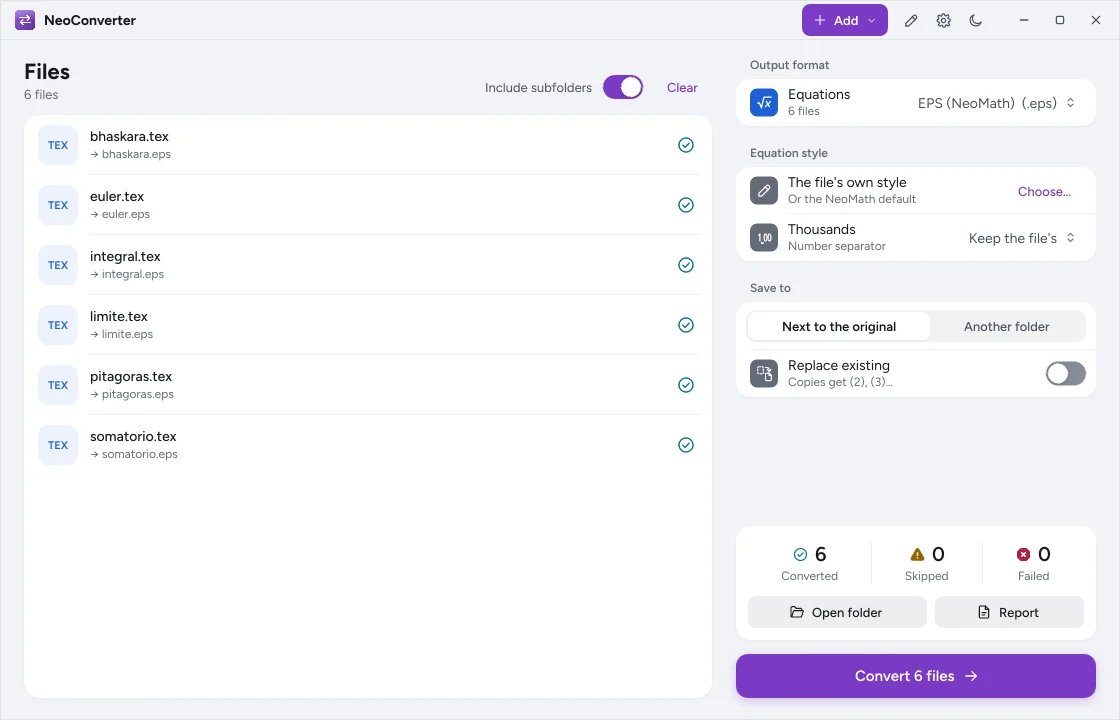Open the conversion Report
This screenshot has height=720, width=1120.
(1009, 612)
